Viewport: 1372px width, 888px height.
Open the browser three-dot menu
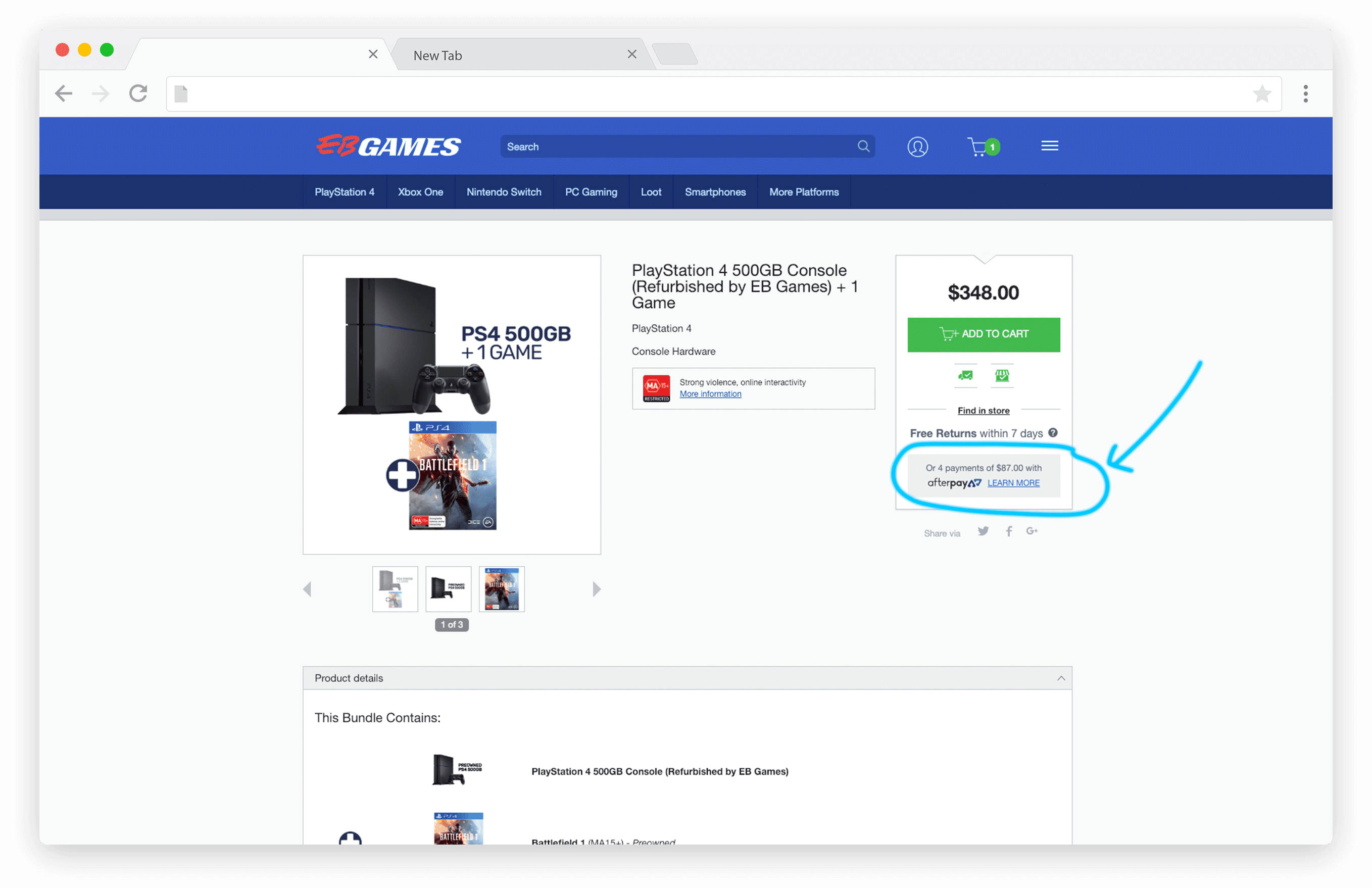pos(1306,93)
